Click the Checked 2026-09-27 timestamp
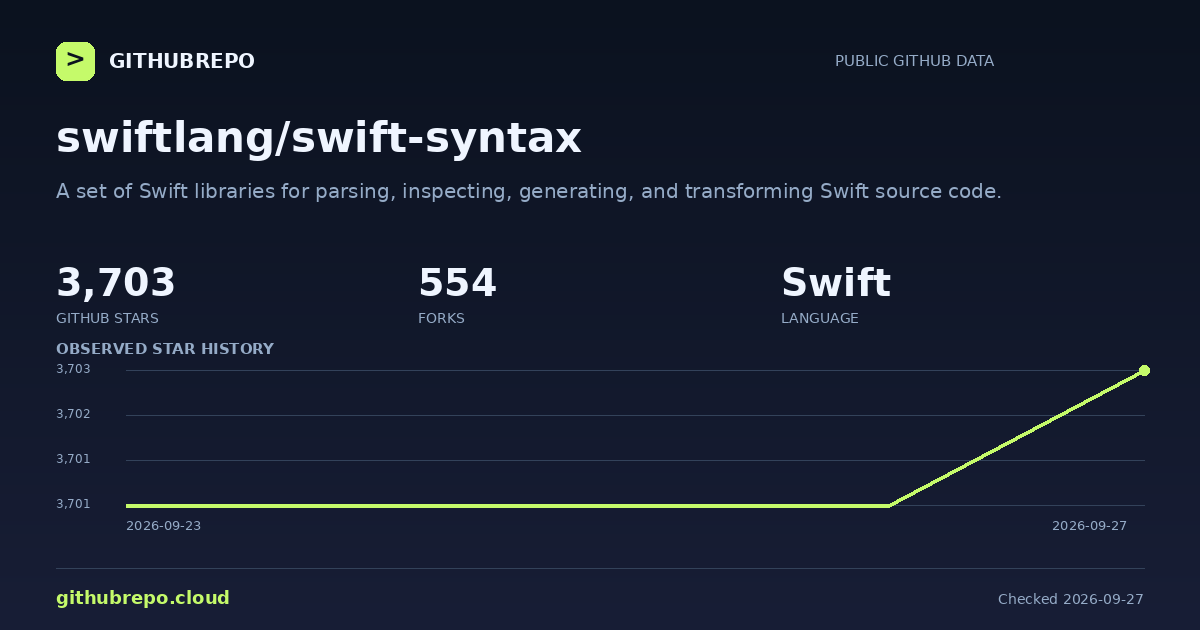Image resolution: width=1200 pixels, height=630 pixels. click(x=1071, y=599)
